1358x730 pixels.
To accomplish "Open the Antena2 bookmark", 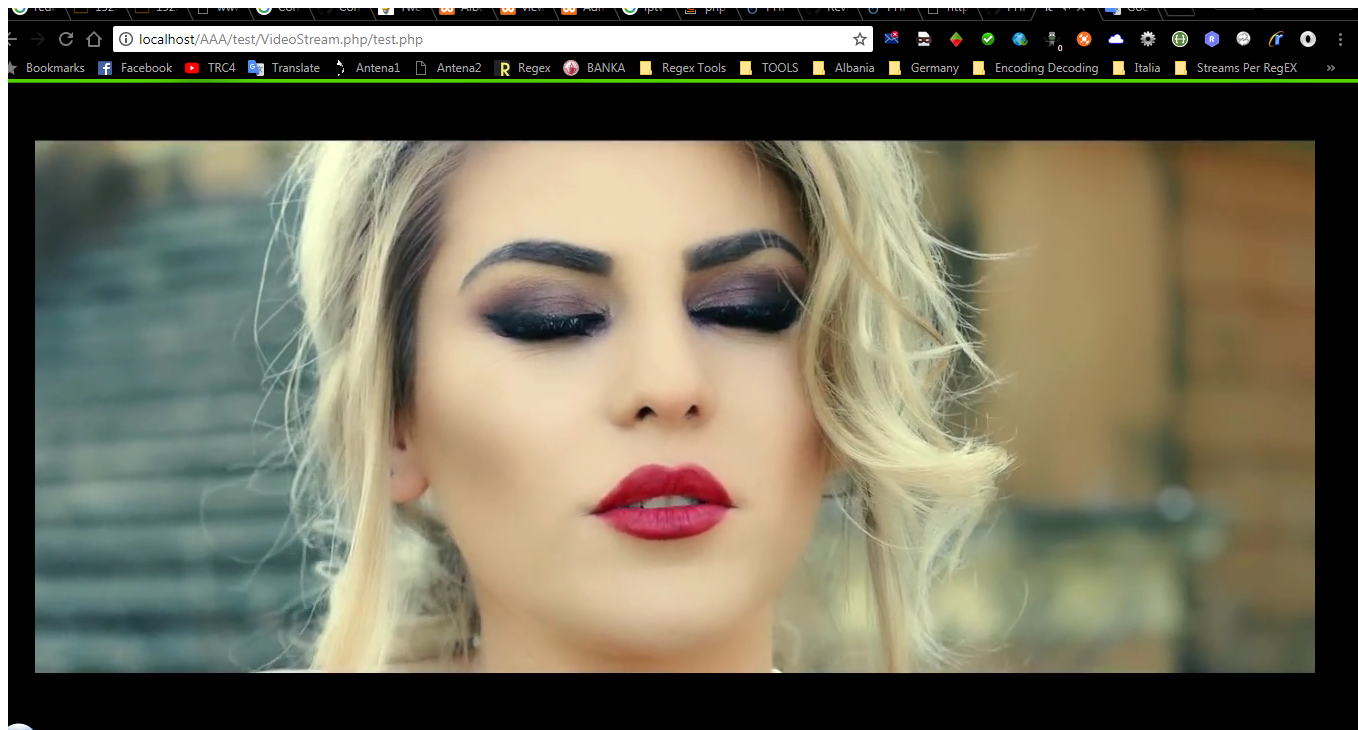I will point(448,68).
